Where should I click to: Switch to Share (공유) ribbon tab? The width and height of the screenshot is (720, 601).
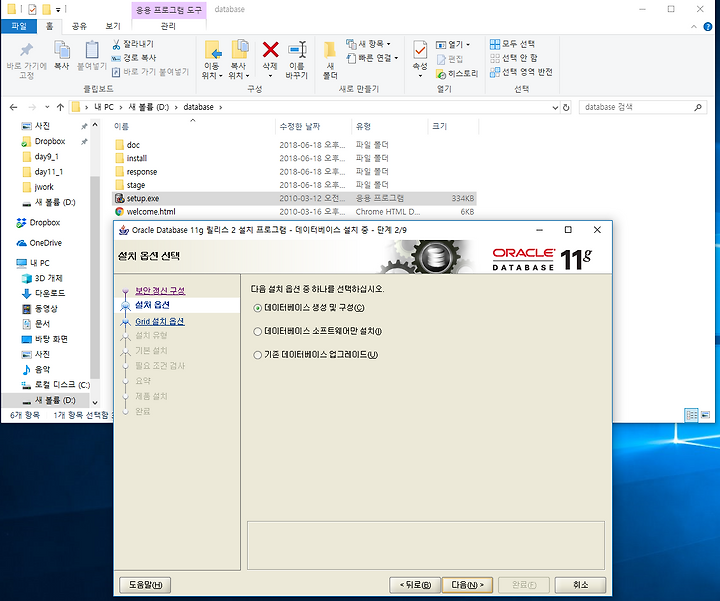pyautogui.click(x=79, y=26)
